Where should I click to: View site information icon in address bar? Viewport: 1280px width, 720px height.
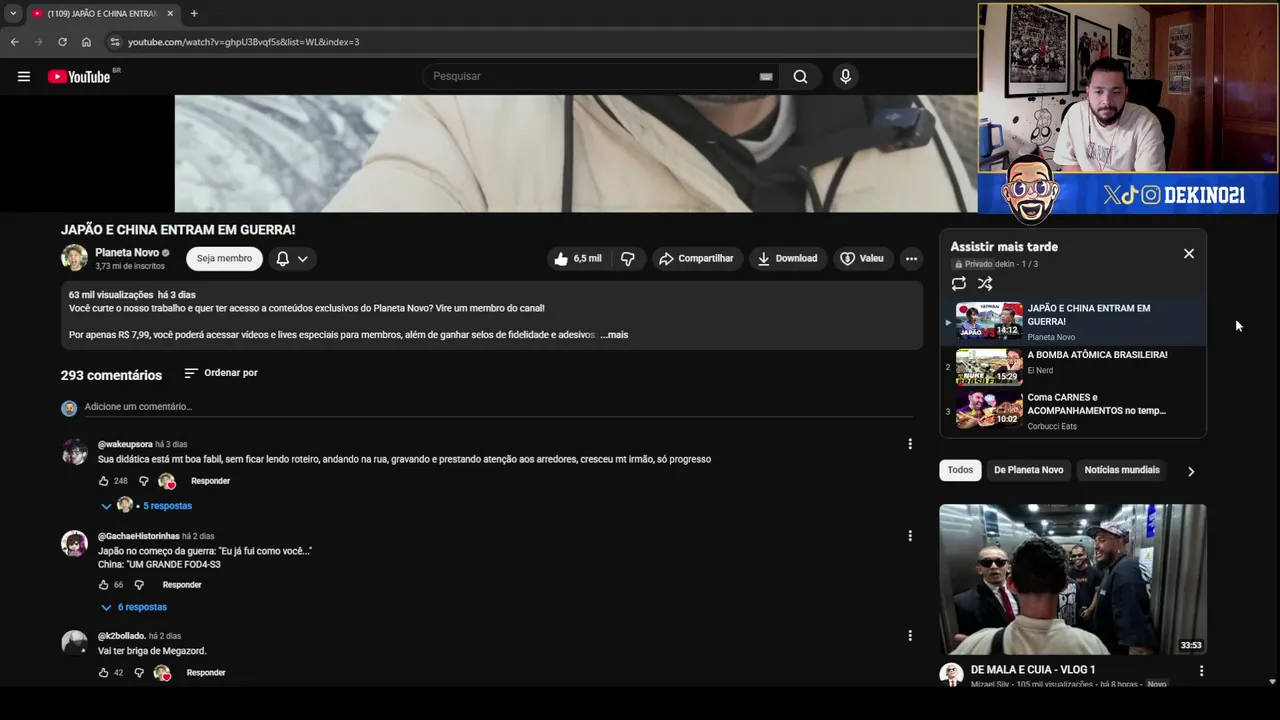[x=115, y=42]
